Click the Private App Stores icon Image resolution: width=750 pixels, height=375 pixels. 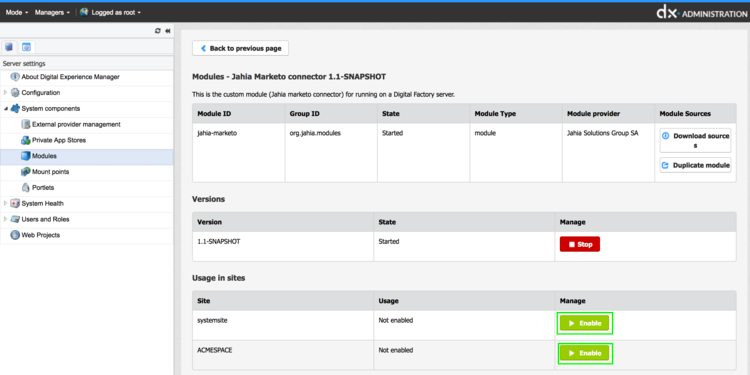tap(26, 140)
